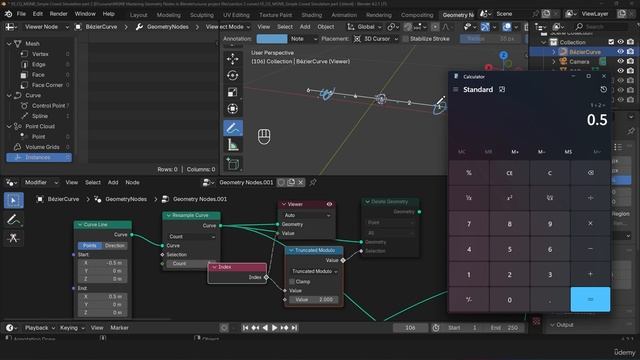
Task: Select Instances row in spreadsheet sidebar
Action: coord(39,158)
